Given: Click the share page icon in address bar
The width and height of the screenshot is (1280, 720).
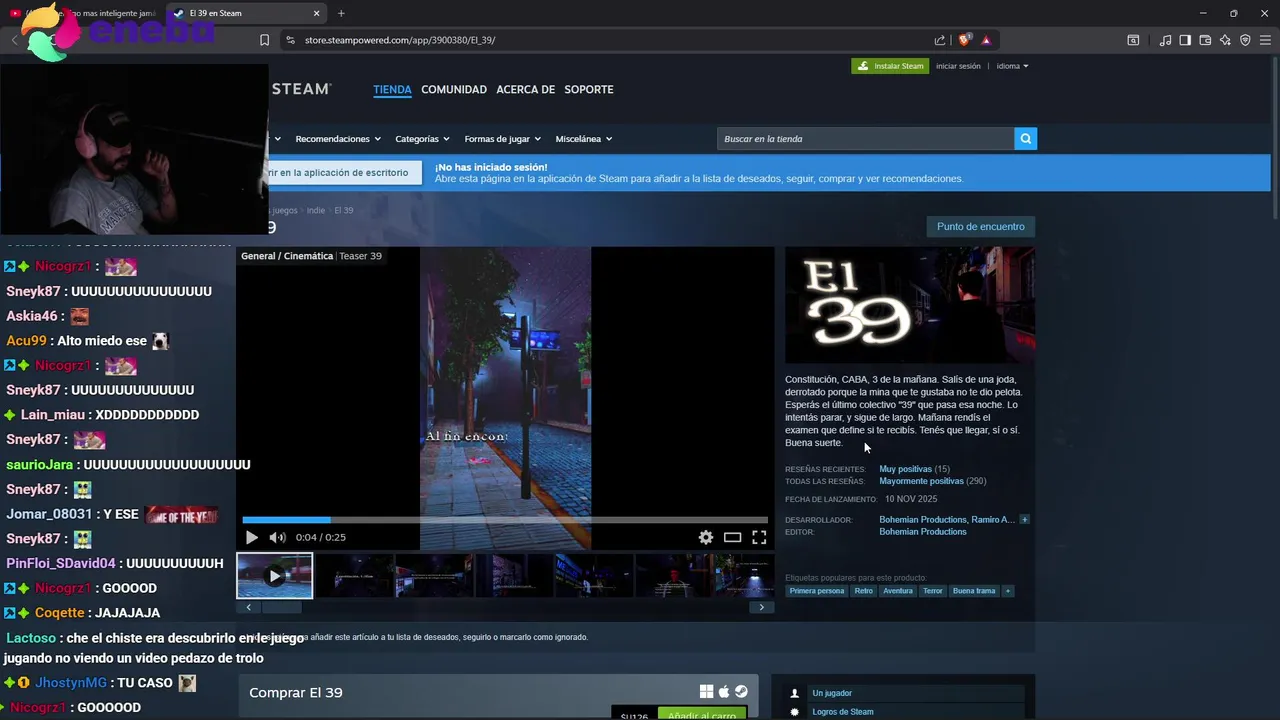Looking at the screenshot, I should click(x=940, y=40).
